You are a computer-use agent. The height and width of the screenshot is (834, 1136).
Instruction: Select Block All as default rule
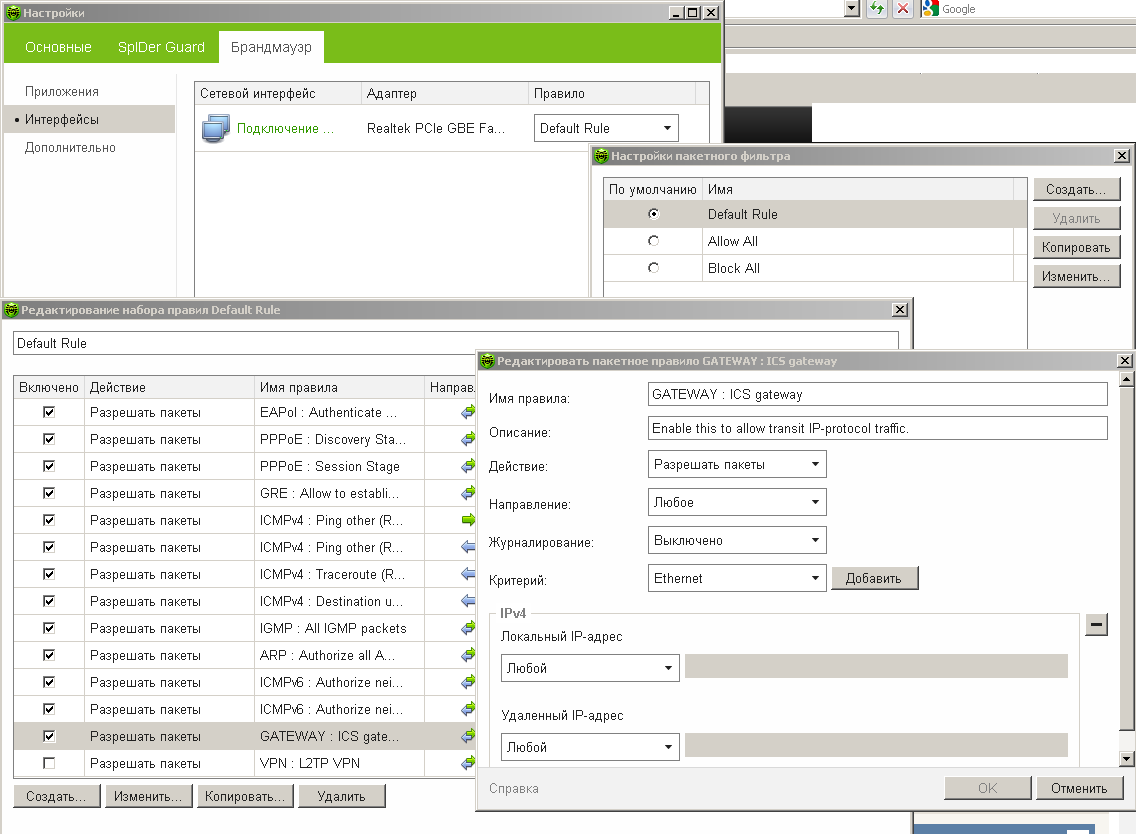click(653, 268)
